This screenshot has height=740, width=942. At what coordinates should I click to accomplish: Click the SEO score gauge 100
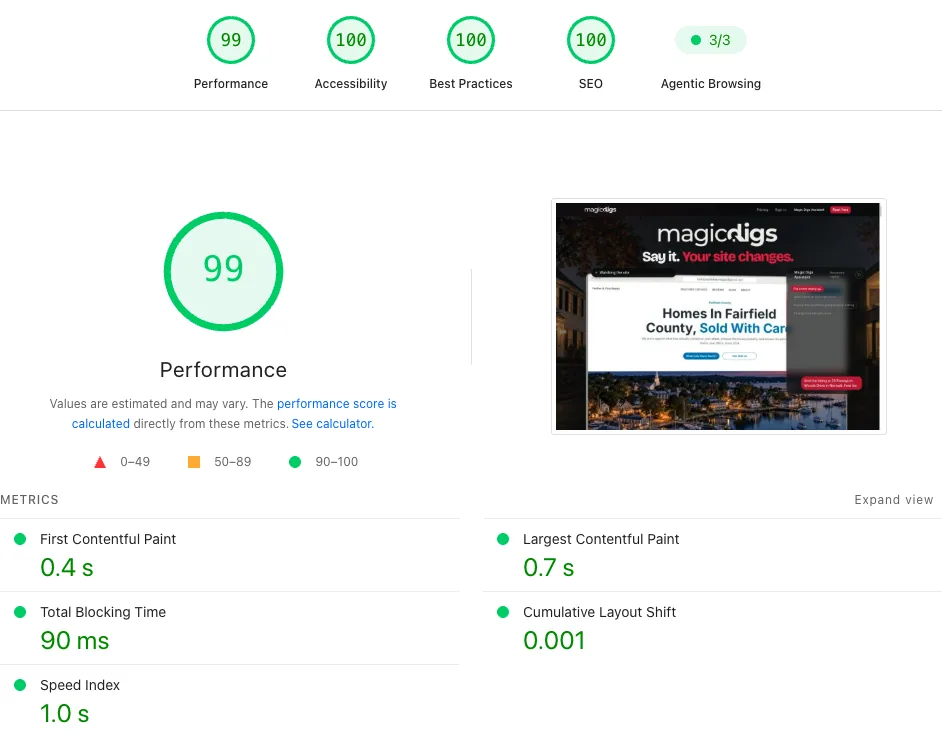point(591,40)
